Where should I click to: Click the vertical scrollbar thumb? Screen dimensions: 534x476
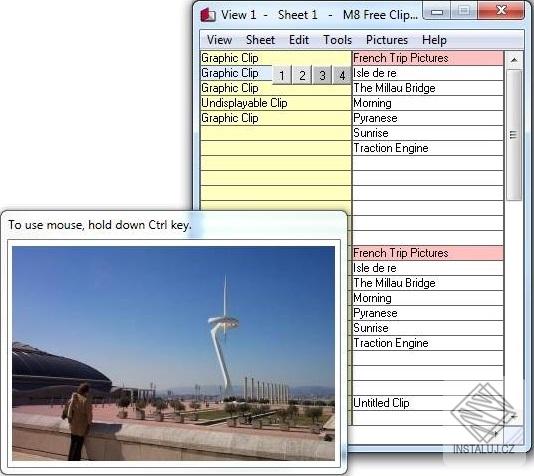coord(514,135)
